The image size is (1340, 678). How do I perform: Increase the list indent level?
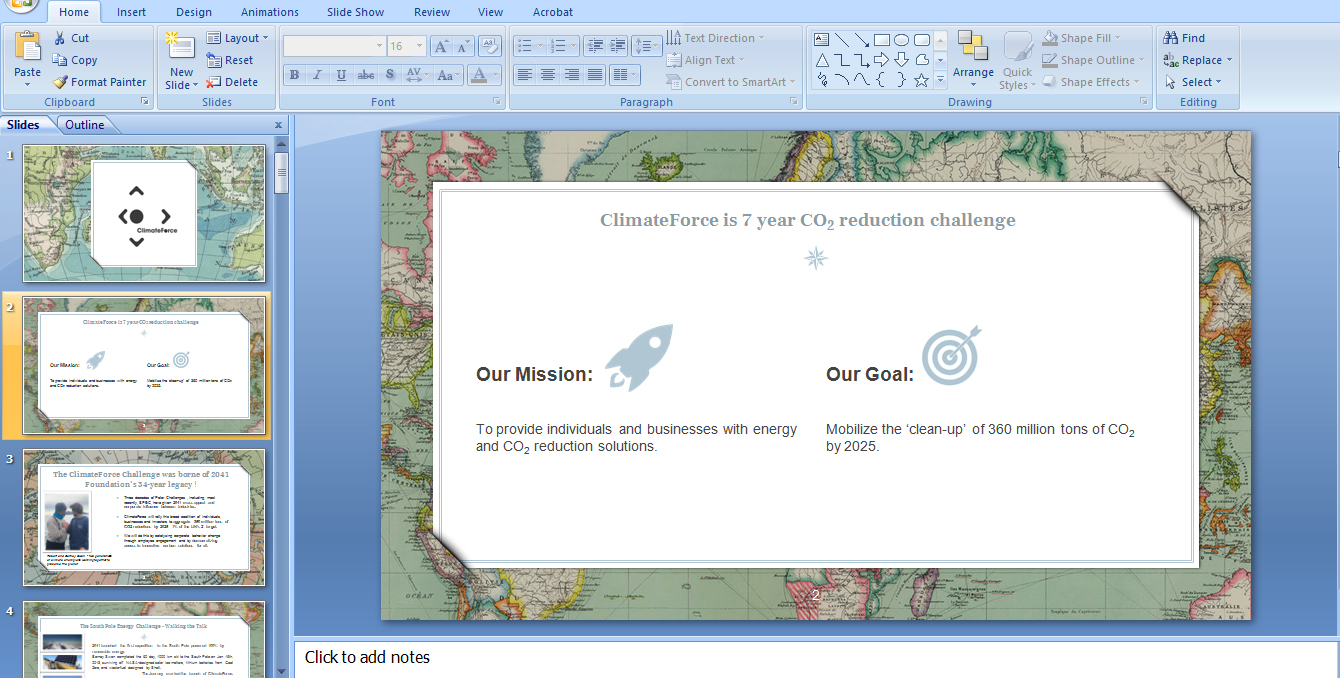coord(617,46)
